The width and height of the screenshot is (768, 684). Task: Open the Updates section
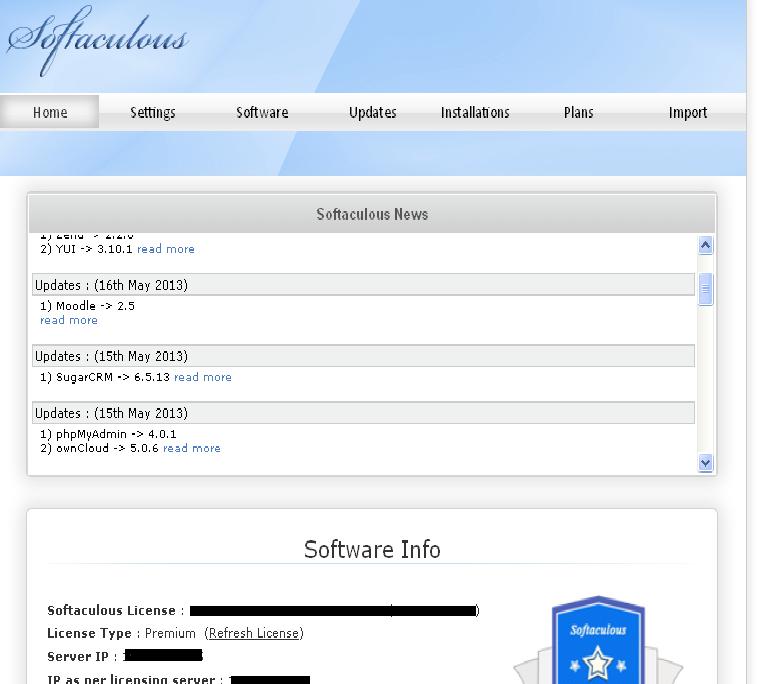point(372,113)
